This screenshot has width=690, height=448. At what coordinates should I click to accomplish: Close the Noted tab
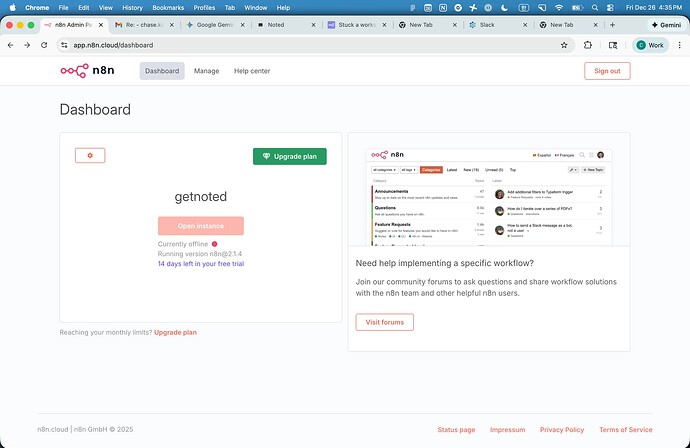pos(313,25)
